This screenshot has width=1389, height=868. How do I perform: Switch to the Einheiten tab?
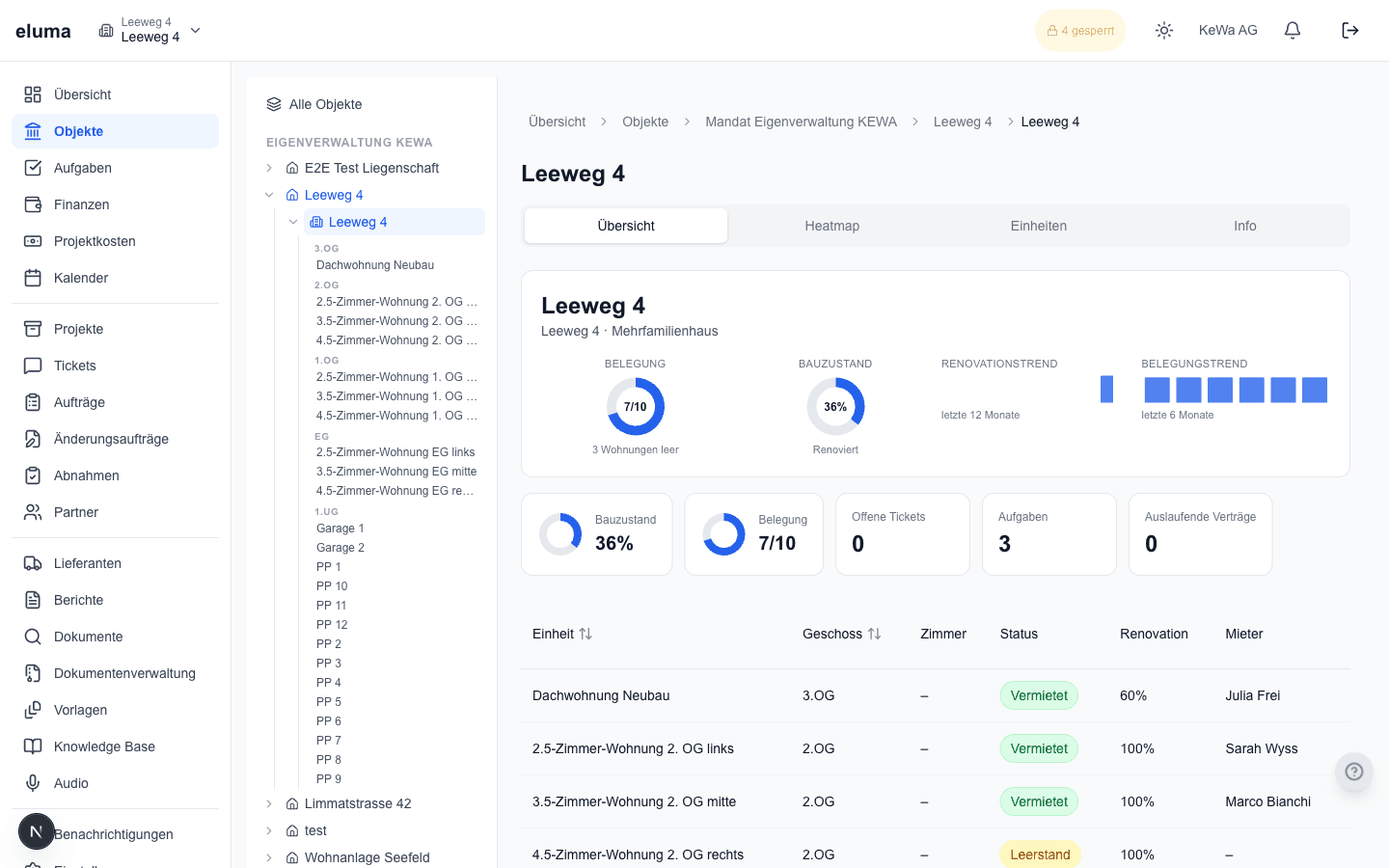pyautogui.click(x=1038, y=226)
